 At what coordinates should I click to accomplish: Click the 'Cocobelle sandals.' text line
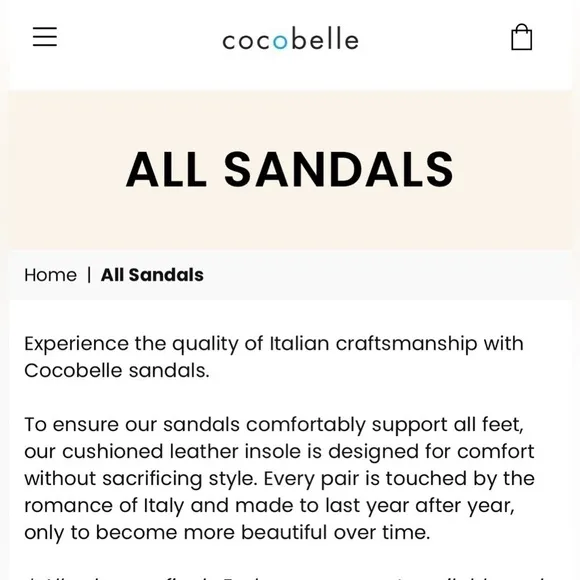(x=117, y=371)
